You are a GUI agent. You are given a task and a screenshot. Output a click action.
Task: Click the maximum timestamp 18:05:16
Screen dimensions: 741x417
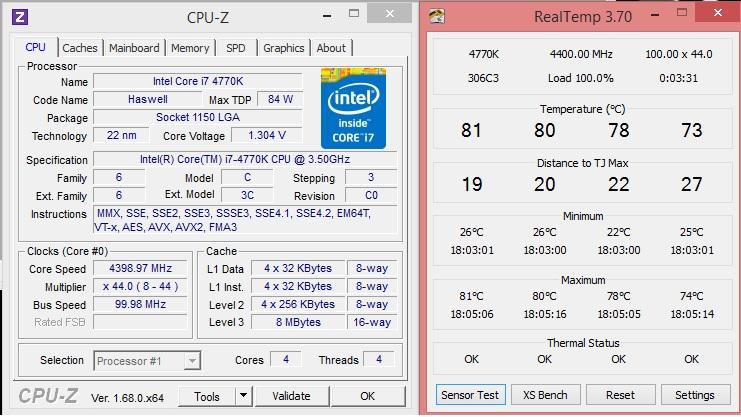tap(544, 314)
